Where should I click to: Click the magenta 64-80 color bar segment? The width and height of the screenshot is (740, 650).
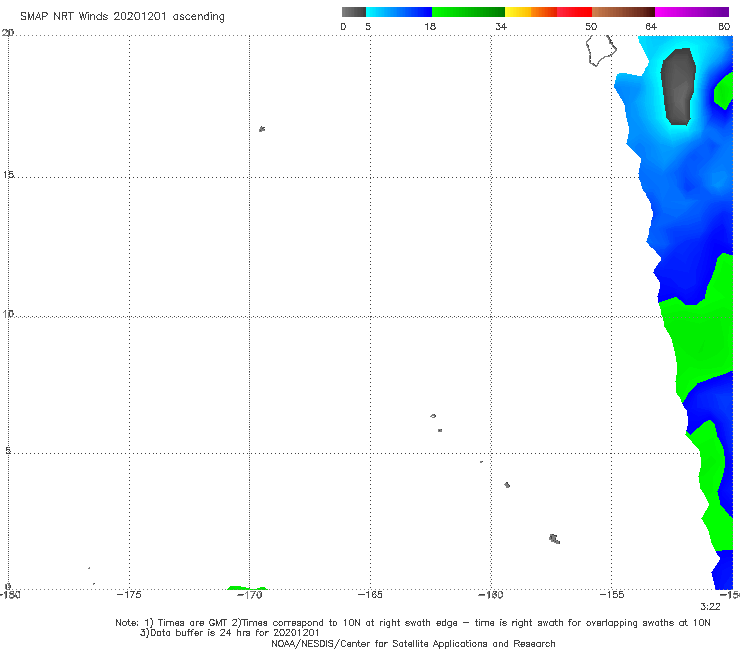pos(692,12)
